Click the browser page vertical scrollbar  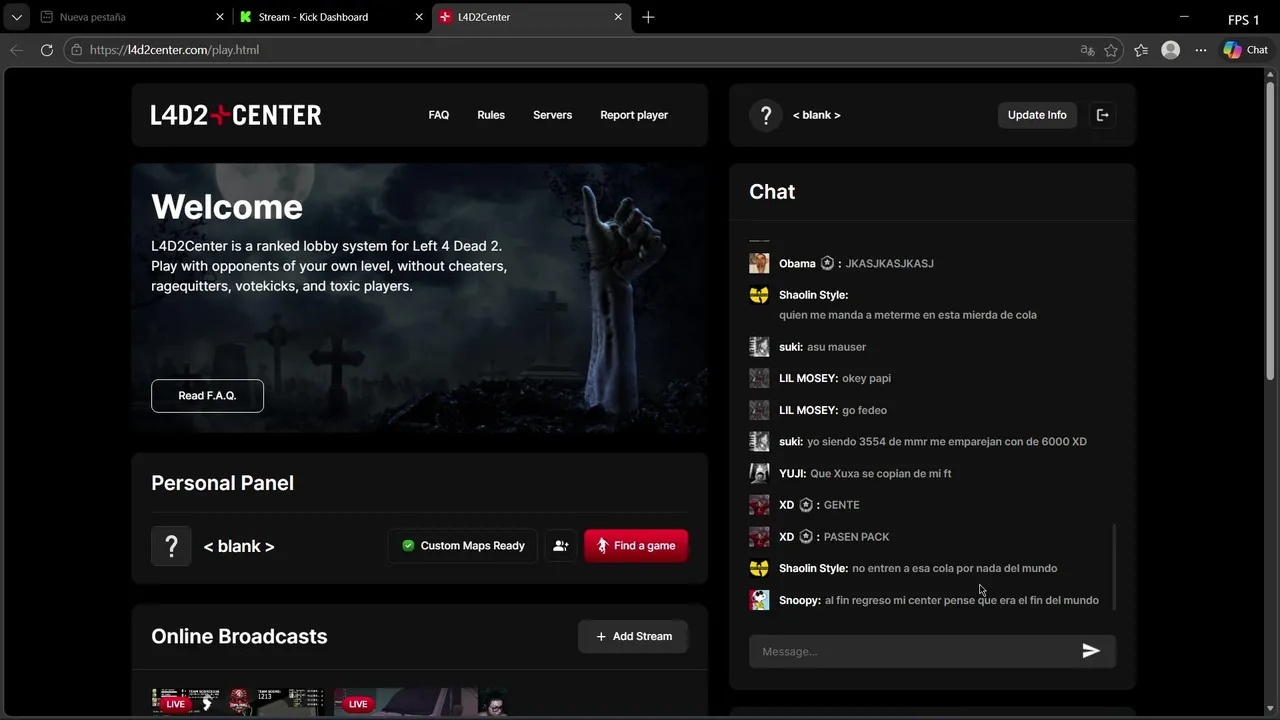(x=1270, y=230)
